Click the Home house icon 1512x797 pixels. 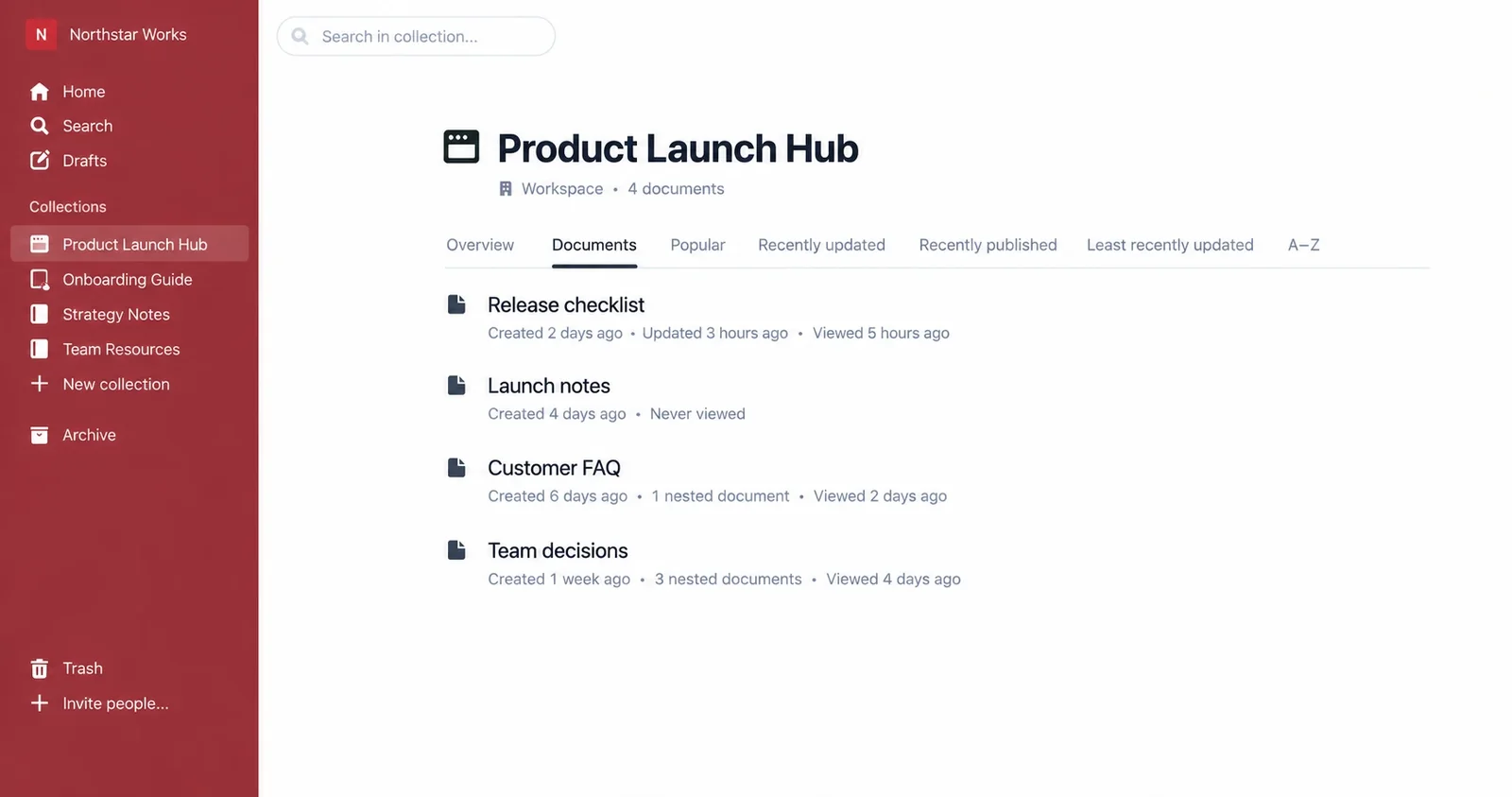tap(40, 92)
